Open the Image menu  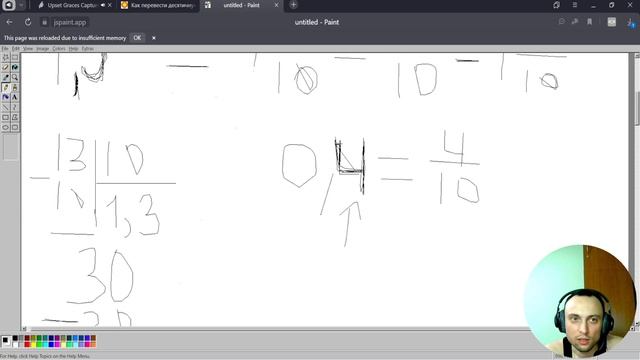pyautogui.click(x=42, y=49)
